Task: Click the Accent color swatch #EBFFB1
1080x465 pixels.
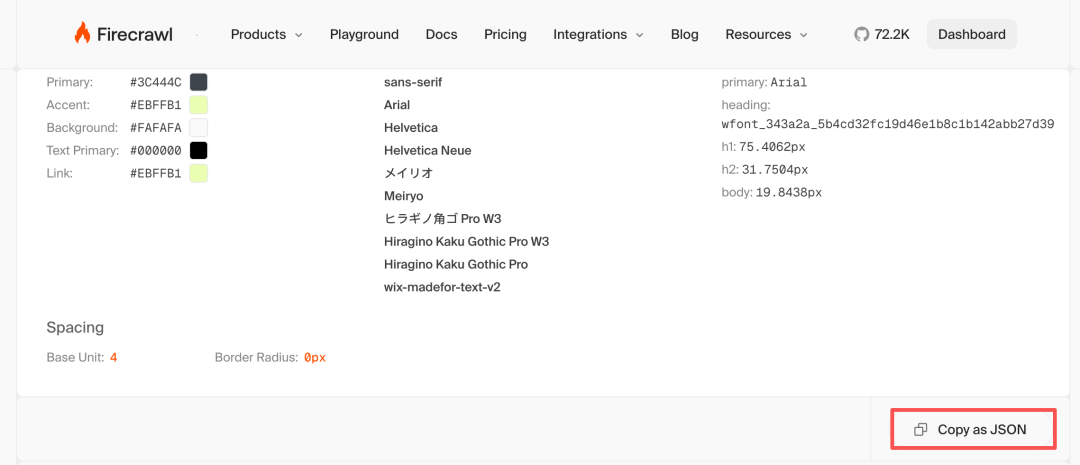Action: 199,105
